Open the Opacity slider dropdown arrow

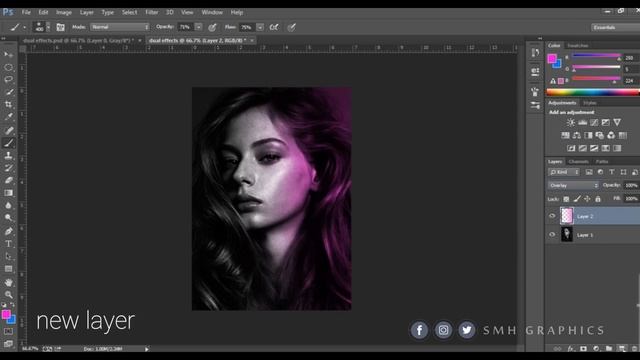coord(198,27)
